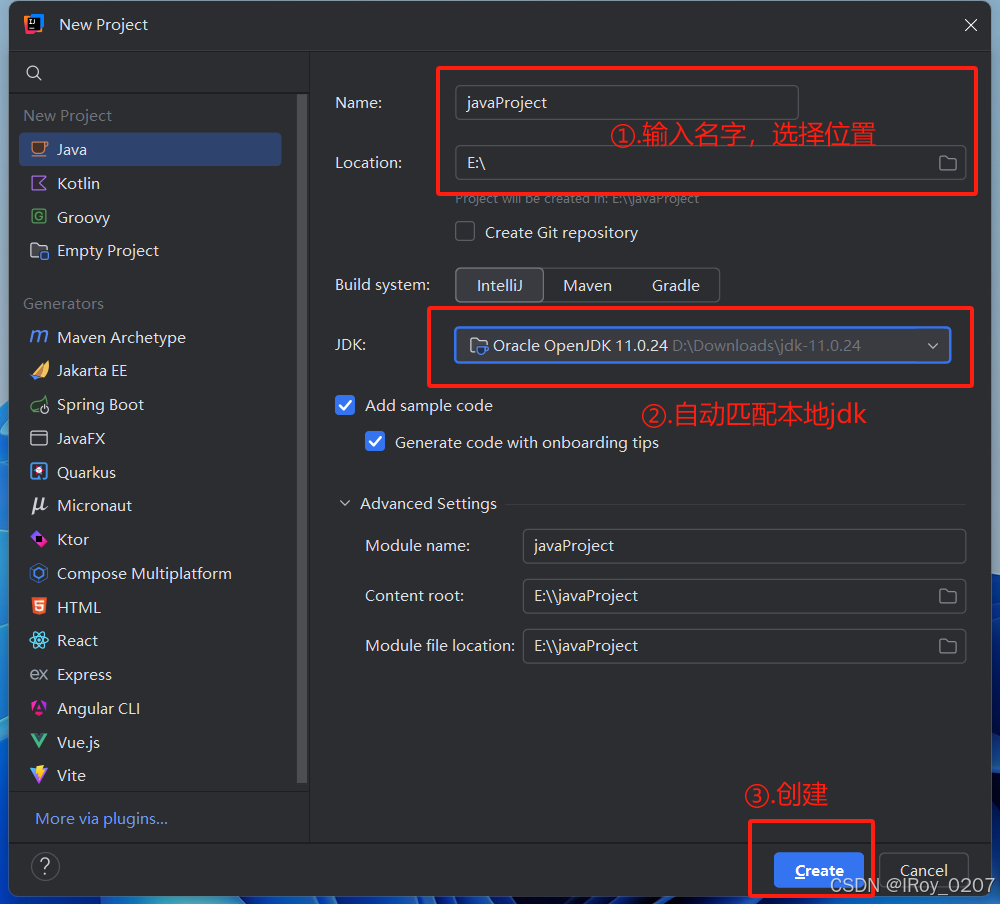
Task: Select Groovy project type
Action: [x=150, y=217]
